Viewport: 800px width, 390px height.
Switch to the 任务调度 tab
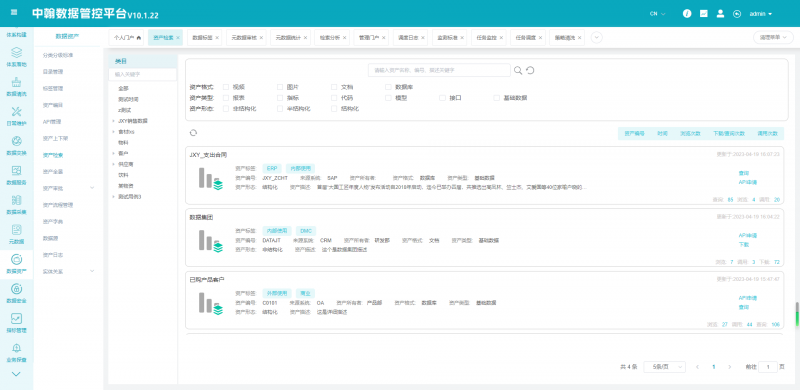(x=528, y=38)
